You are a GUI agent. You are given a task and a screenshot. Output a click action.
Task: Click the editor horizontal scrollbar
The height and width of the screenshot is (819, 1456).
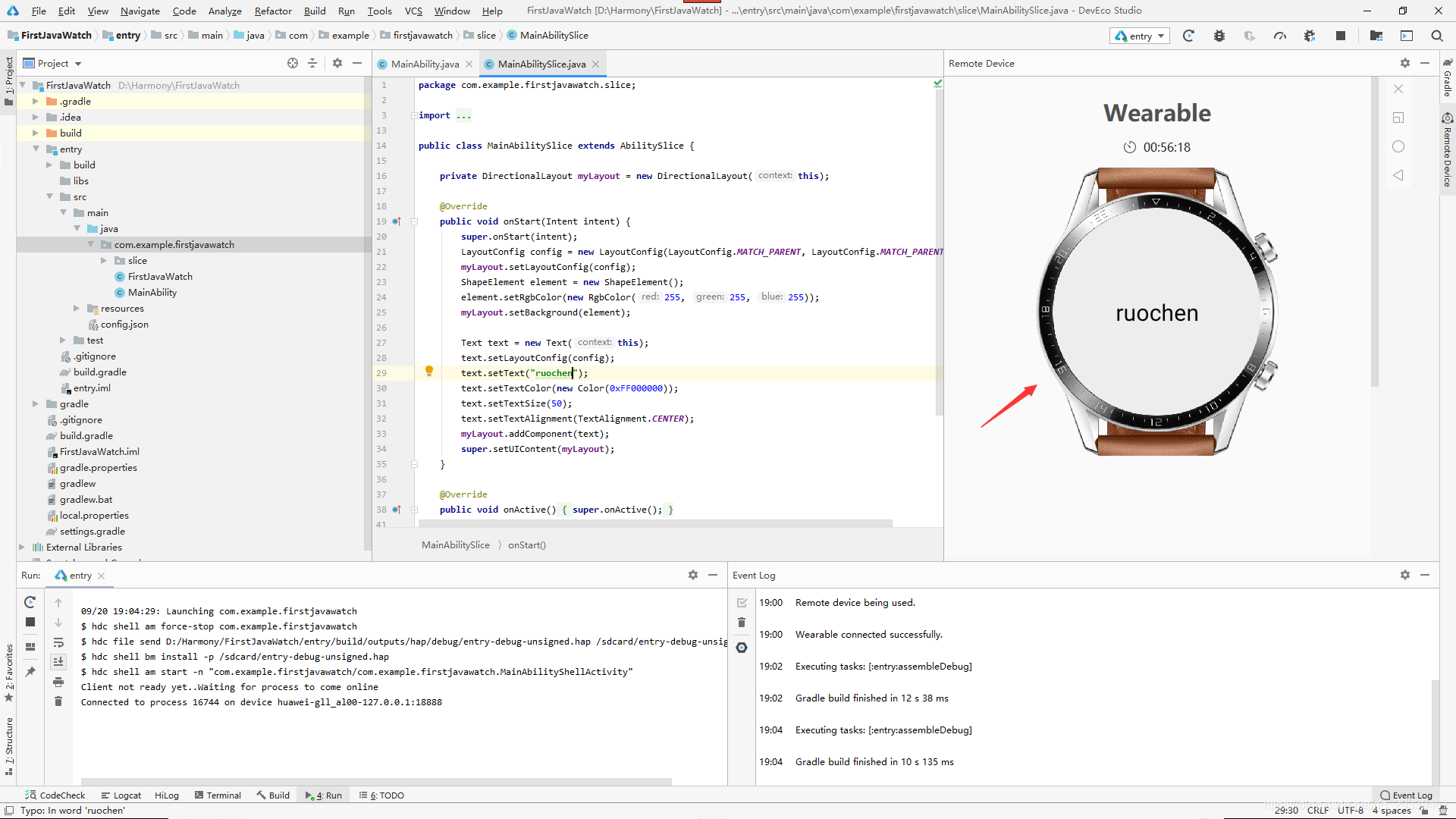[655, 523]
